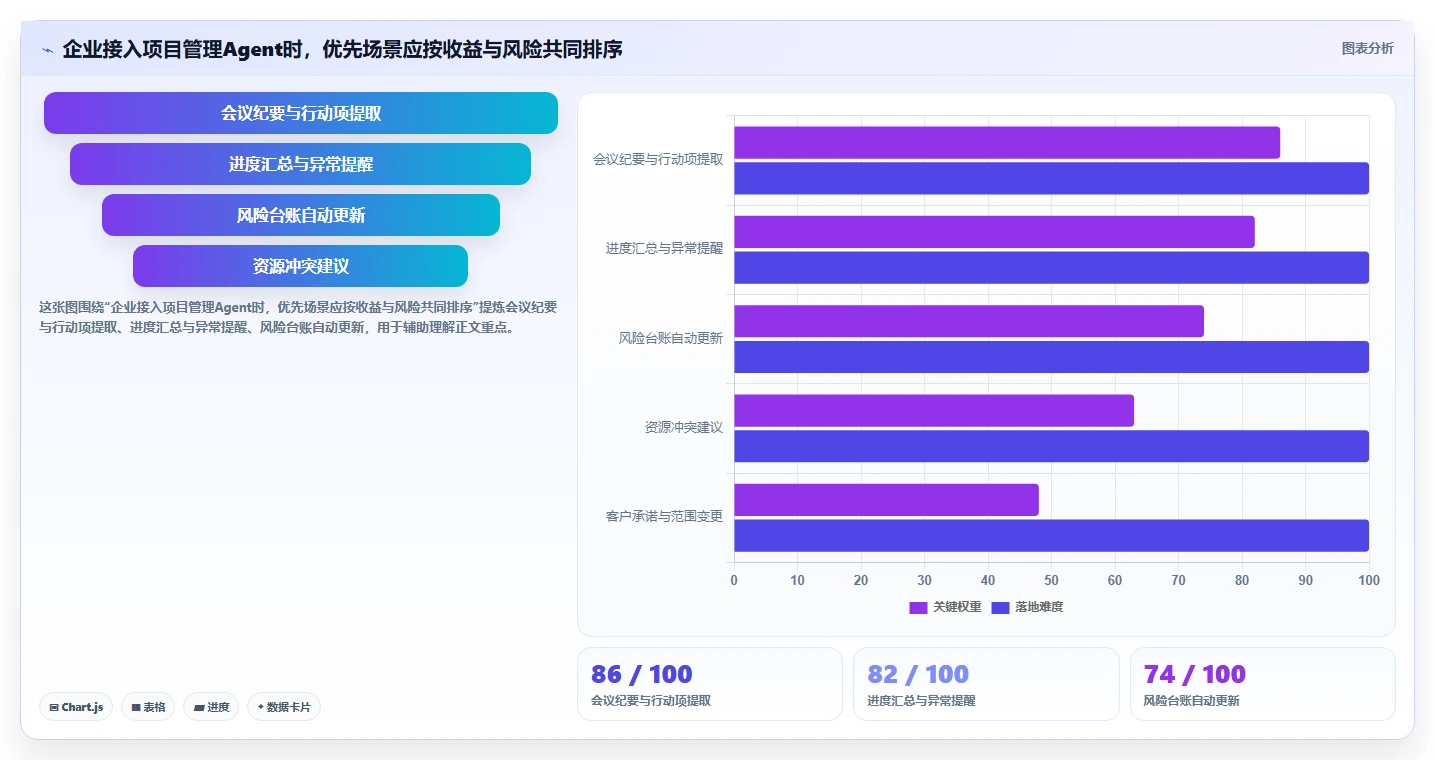Click the y-axis label 风险台账自动更新
Screen dimensions: 1435x760
(670, 338)
